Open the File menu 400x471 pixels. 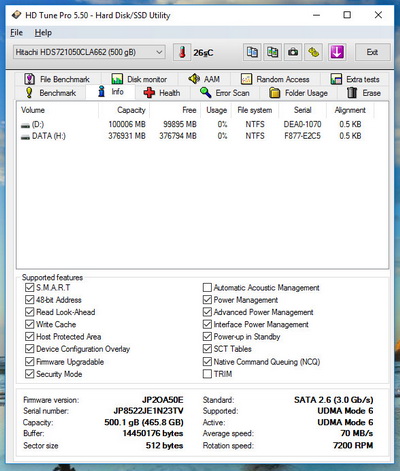16,33
